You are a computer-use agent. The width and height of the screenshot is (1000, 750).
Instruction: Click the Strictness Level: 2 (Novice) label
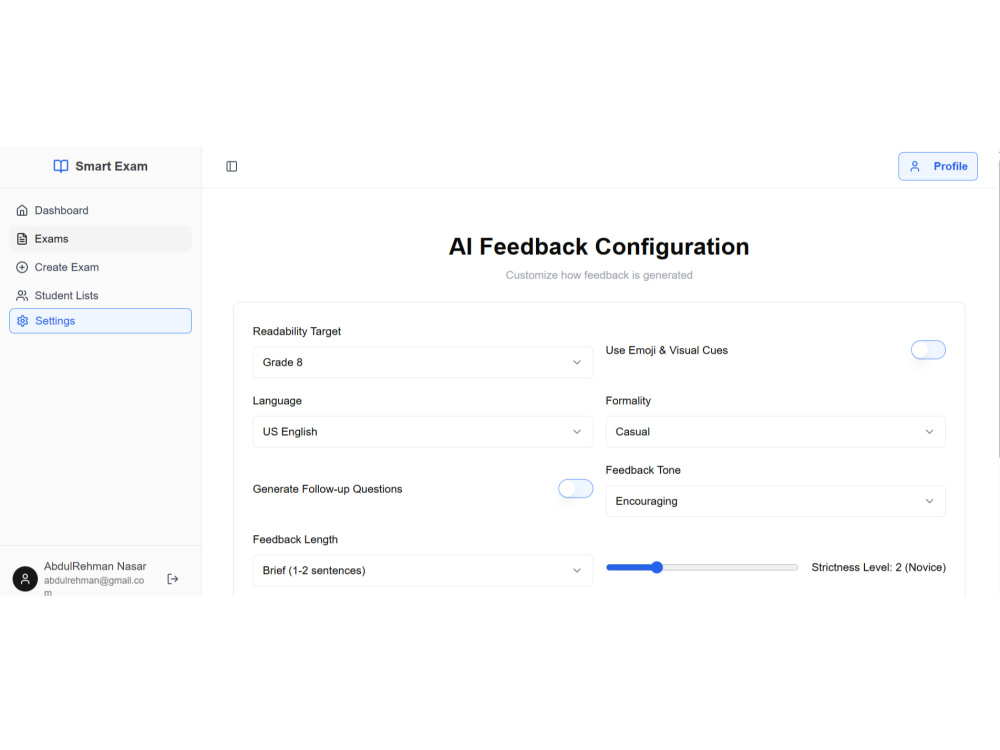[878, 568]
